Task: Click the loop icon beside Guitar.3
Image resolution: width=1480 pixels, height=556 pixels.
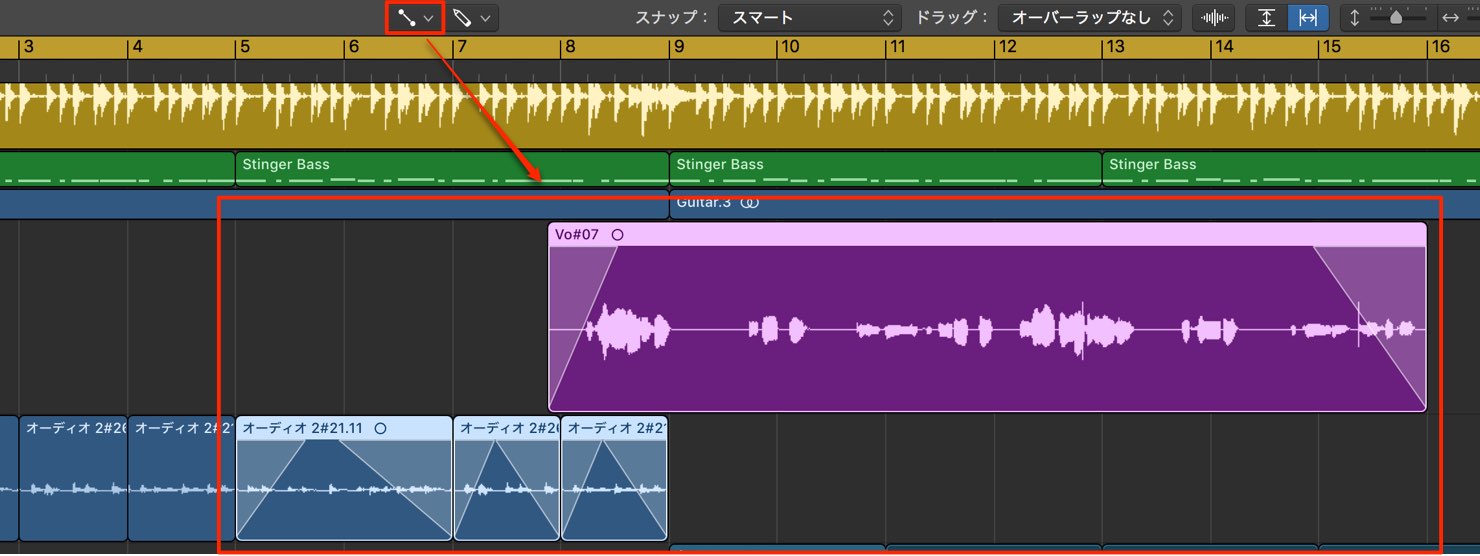Action: pyautogui.click(x=750, y=202)
